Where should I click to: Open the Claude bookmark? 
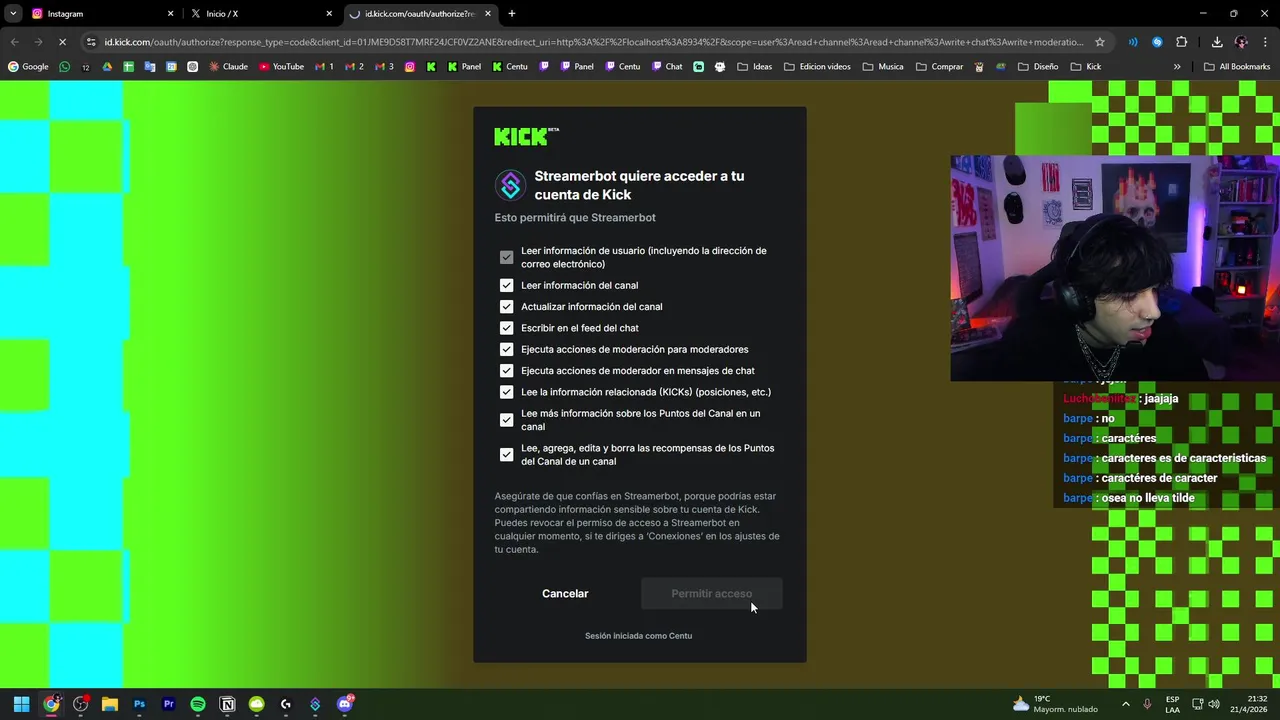[x=228, y=67]
